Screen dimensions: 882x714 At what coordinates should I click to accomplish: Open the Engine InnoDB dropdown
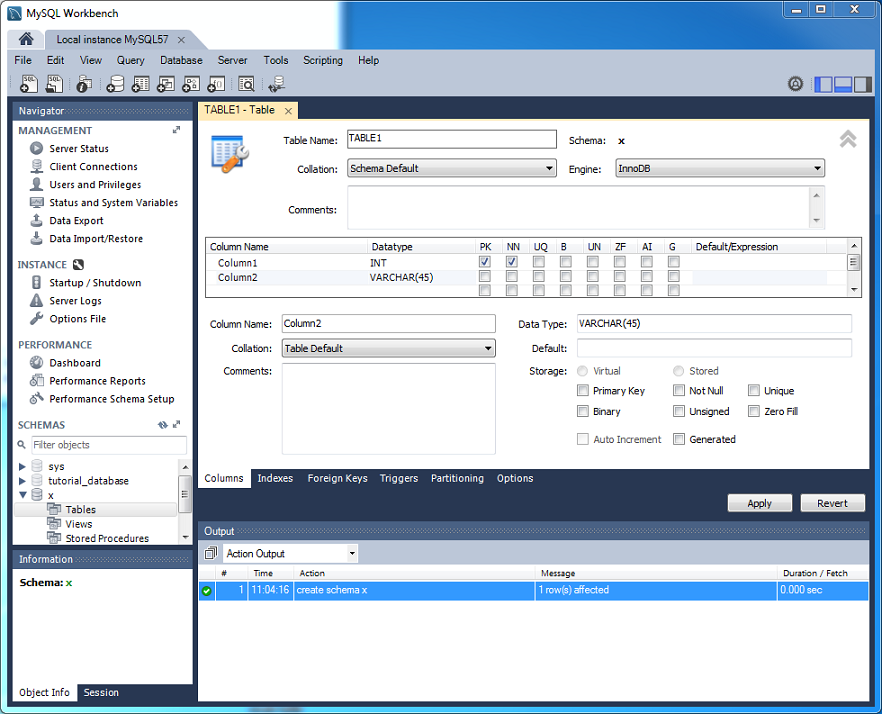(x=719, y=168)
